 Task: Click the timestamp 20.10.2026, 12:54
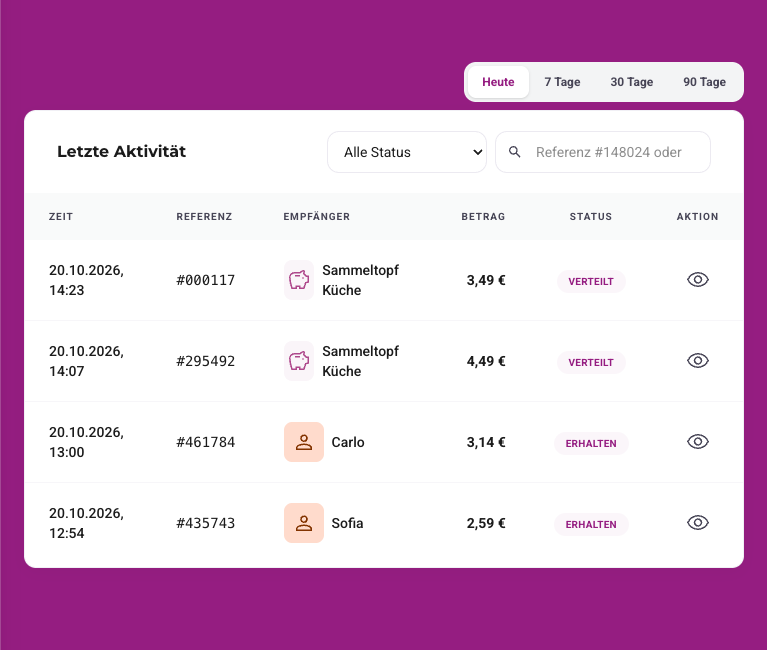point(86,523)
